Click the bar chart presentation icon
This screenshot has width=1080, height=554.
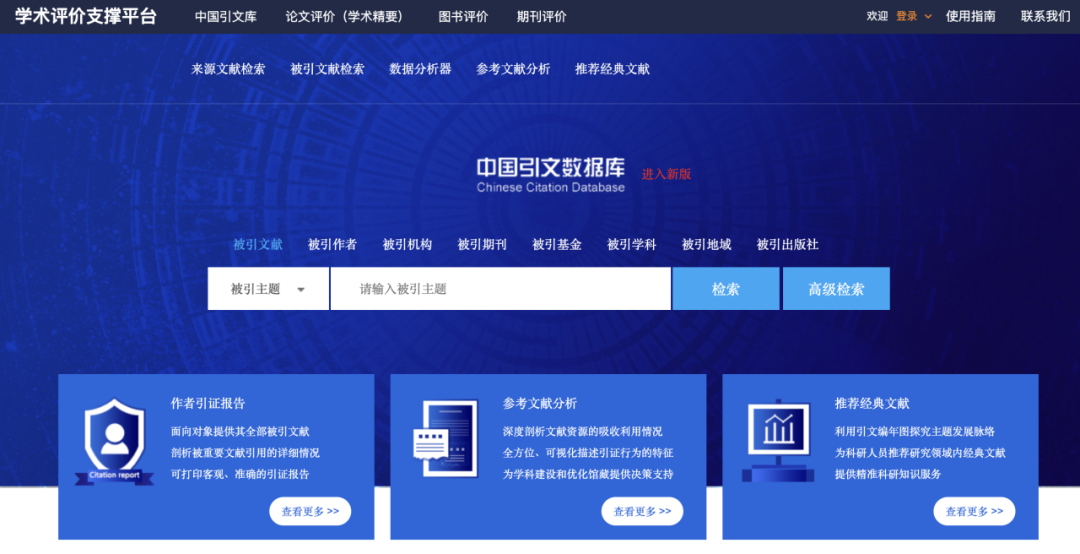(x=778, y=440)
